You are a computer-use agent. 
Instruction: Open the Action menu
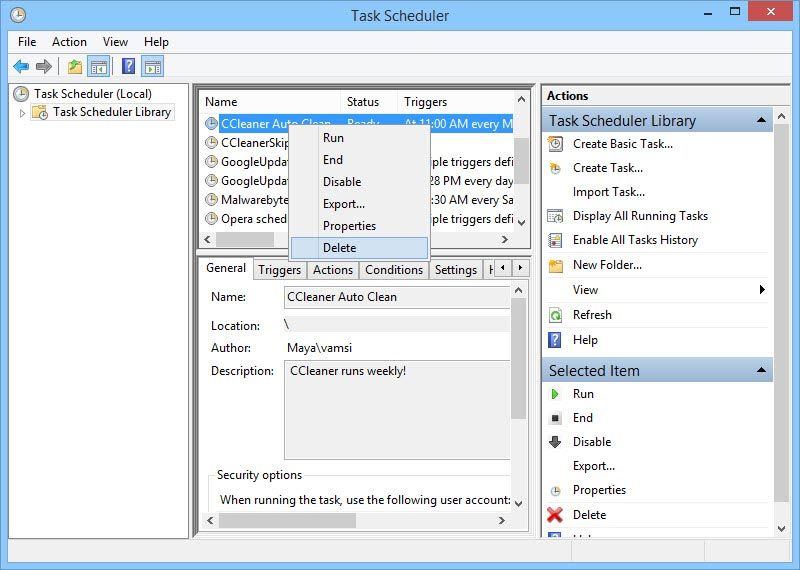(x=69, y=42)
